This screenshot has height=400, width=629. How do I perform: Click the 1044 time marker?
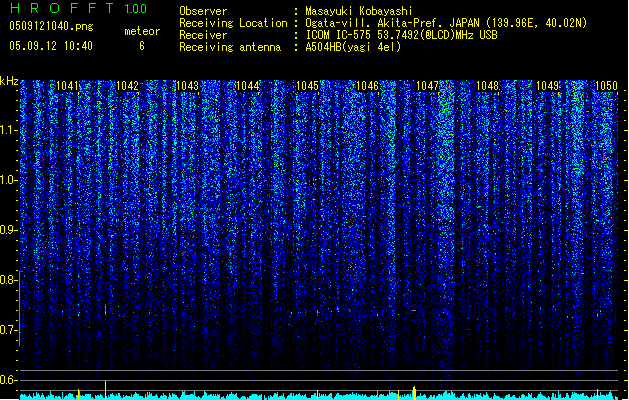tap(248, 86)
